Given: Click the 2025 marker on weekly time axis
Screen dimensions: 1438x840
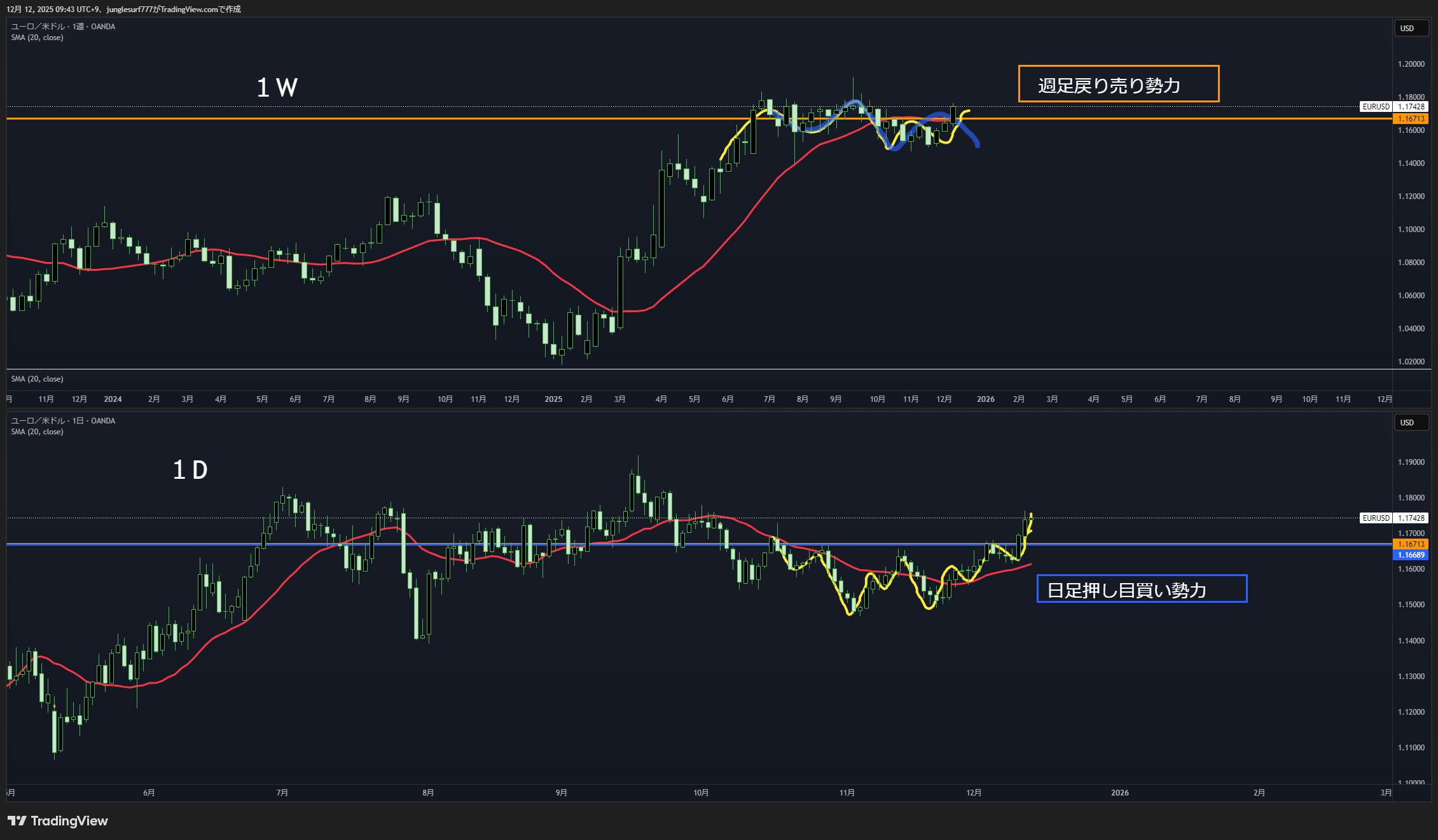Looking at the screenshot, I should [x=553, y=399].
